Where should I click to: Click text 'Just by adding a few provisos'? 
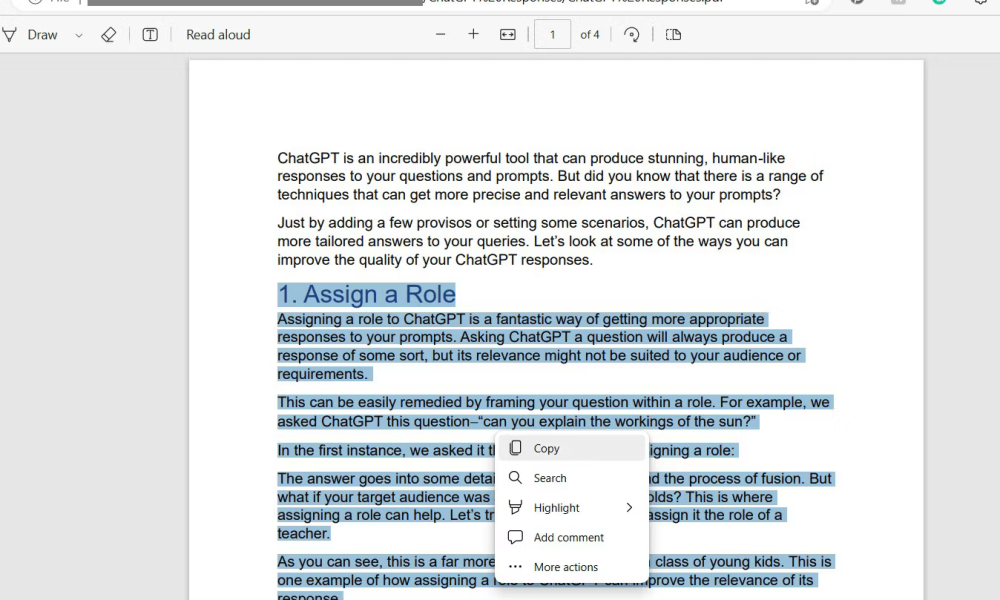click(x=374, y=223)
